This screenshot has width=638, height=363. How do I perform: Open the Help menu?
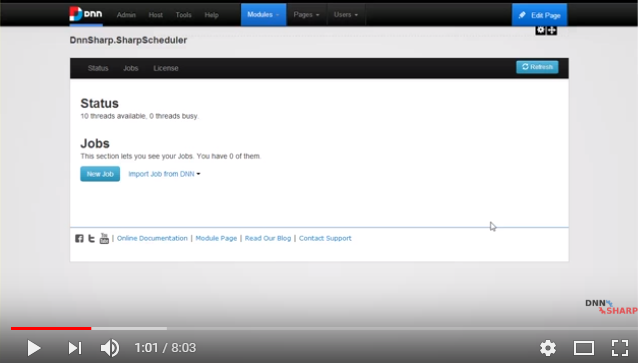pos(212,15)
